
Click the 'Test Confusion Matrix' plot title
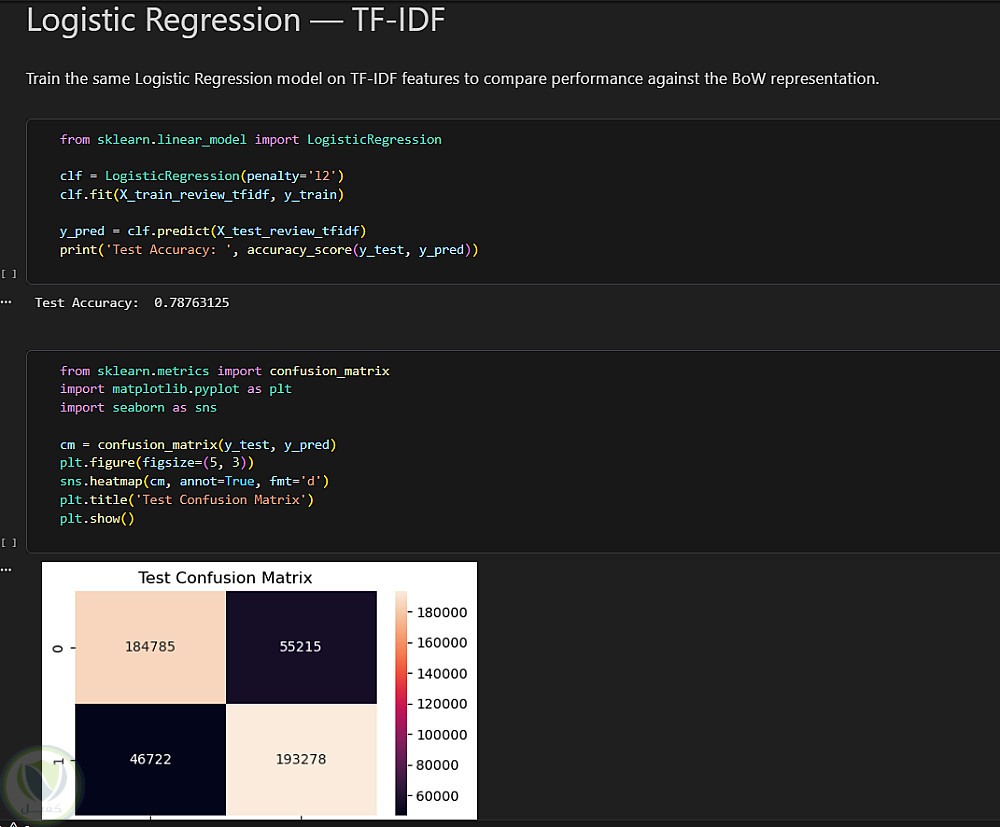pyautogui.click(x=225, y=578)
